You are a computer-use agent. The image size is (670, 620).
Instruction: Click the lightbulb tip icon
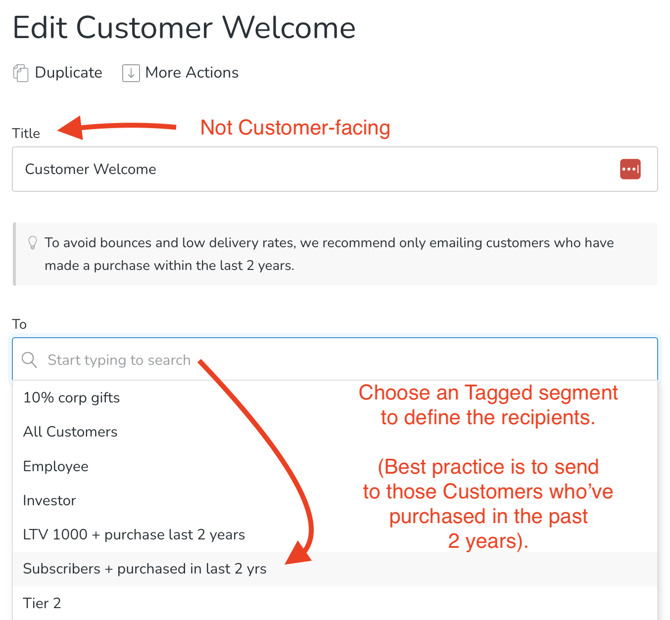point(32,243)
